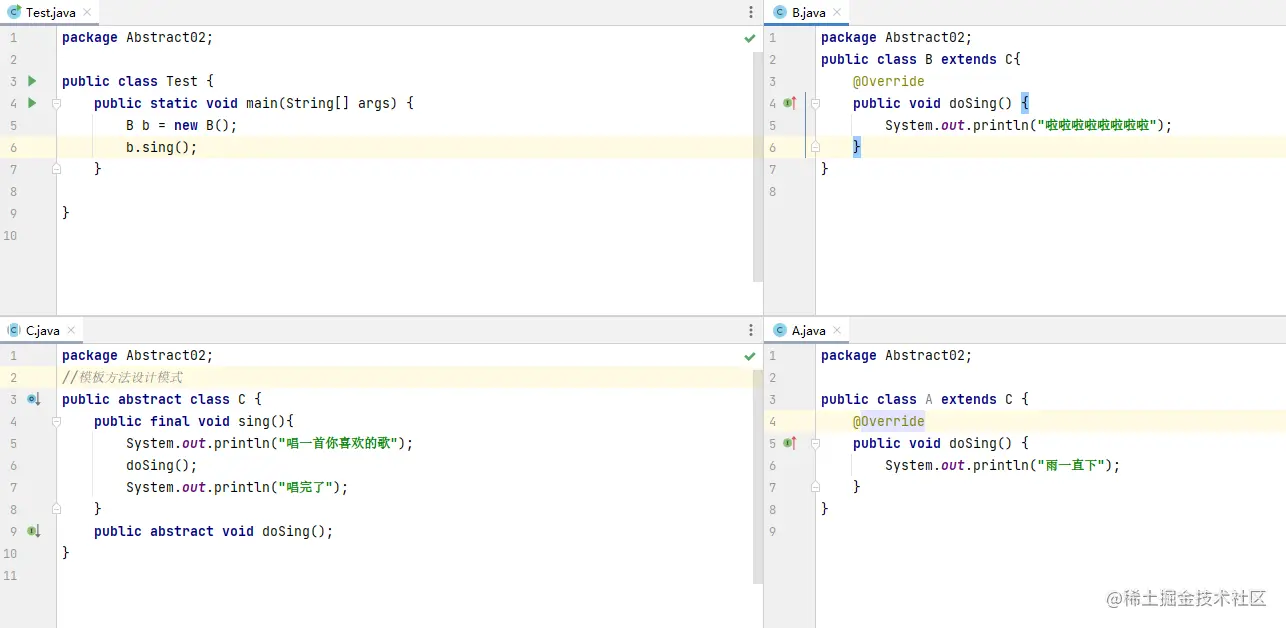This screenshot has width=1286, height=628.
Task: Click 'public void doSing() {' in A.java
Action: pyautogui.click(x=941, y=443)
